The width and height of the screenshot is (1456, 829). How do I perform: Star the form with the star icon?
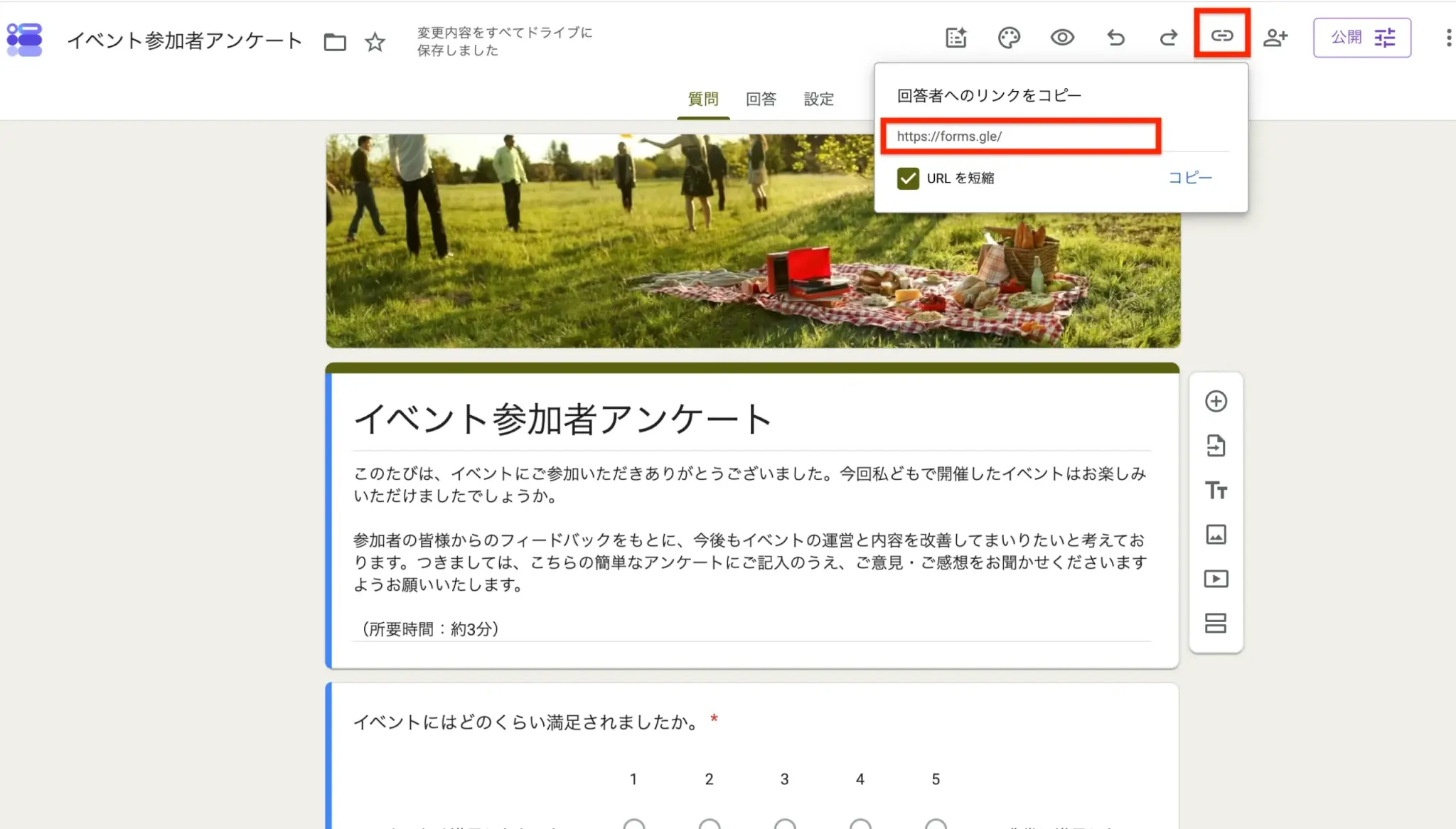(x=375, y=42)
